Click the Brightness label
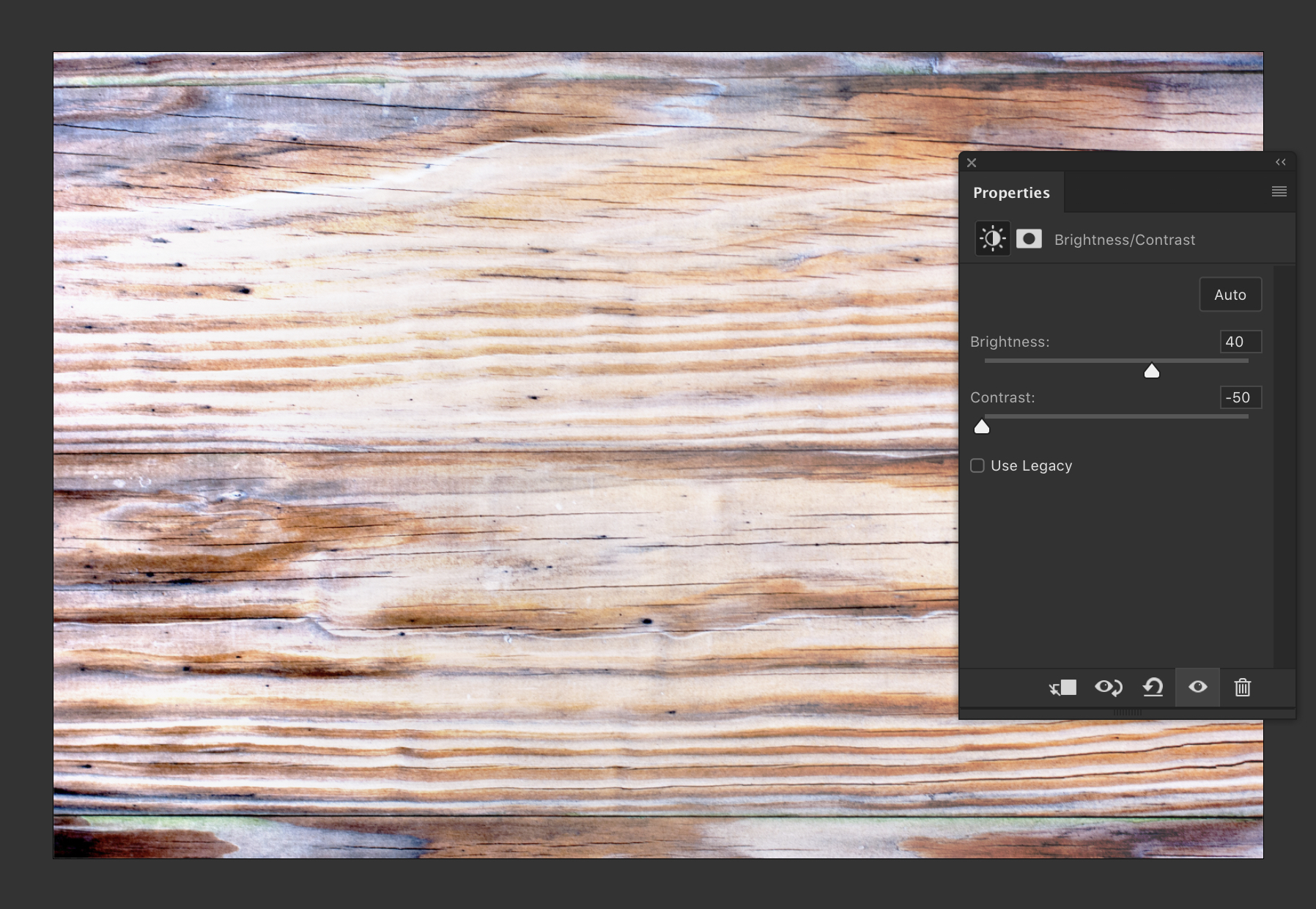This screenshot has height=909, width=1316. pos(1010,342)
